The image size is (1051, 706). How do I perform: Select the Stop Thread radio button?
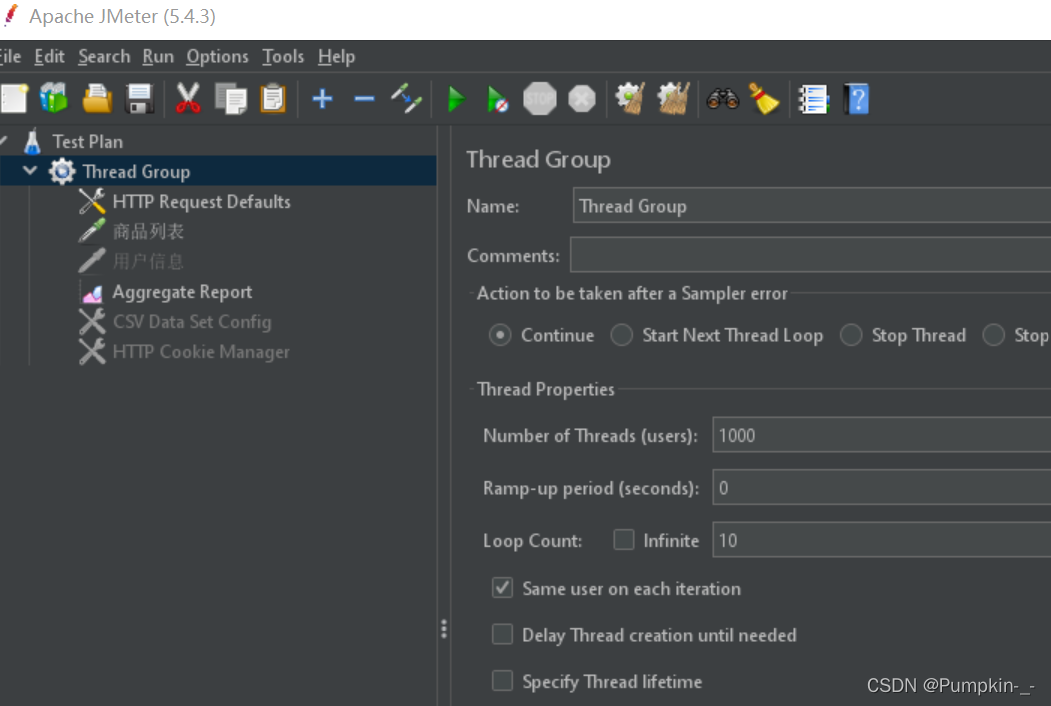tap(851, 335)
